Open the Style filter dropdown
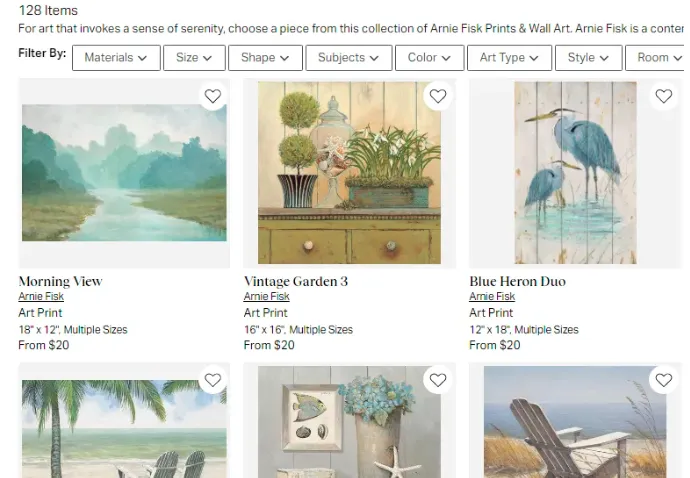This screenshot has width=690, height=478. [x=588, y=58]
